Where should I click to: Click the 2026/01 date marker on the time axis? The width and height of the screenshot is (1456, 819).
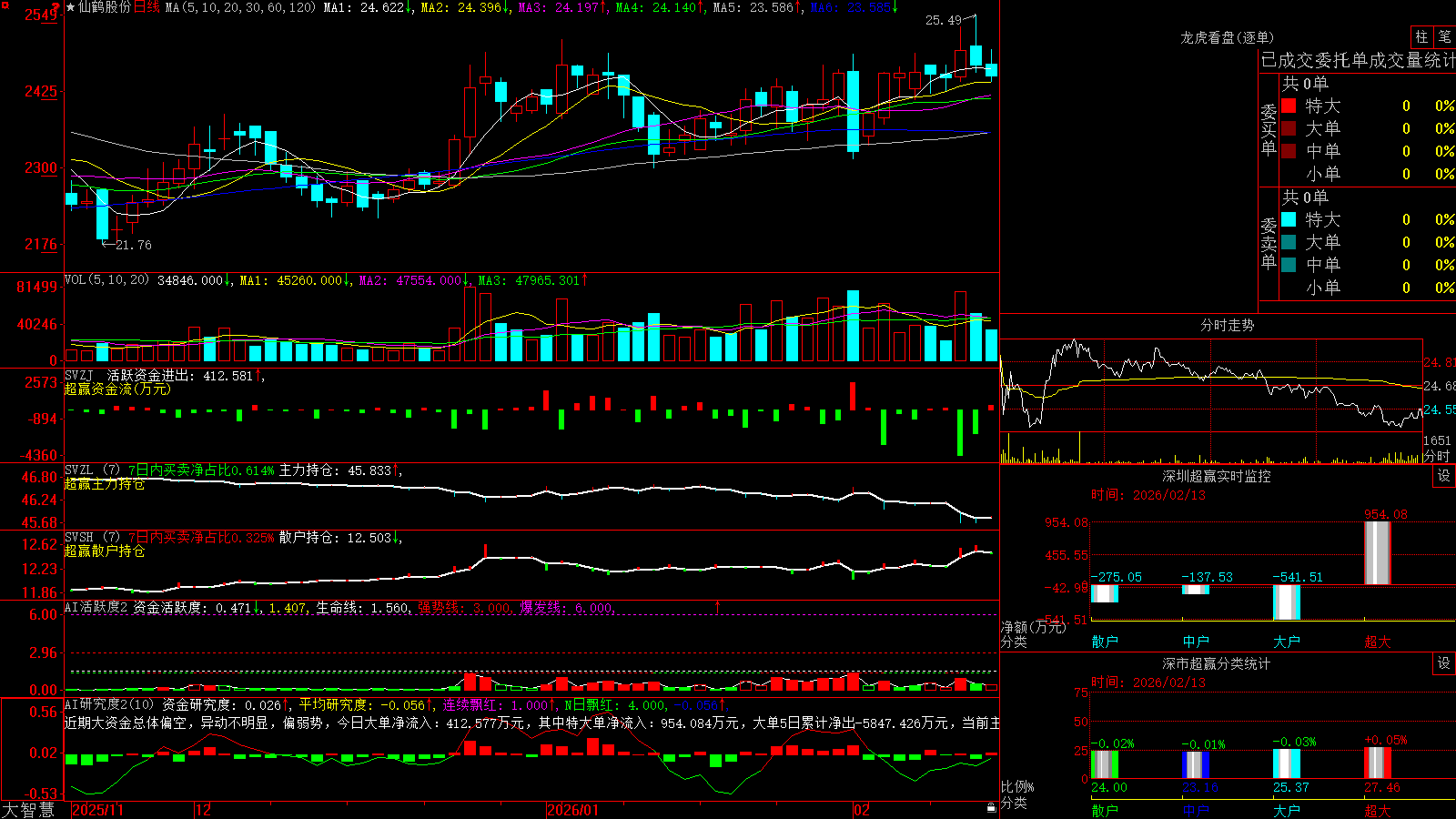coord(573,810)
